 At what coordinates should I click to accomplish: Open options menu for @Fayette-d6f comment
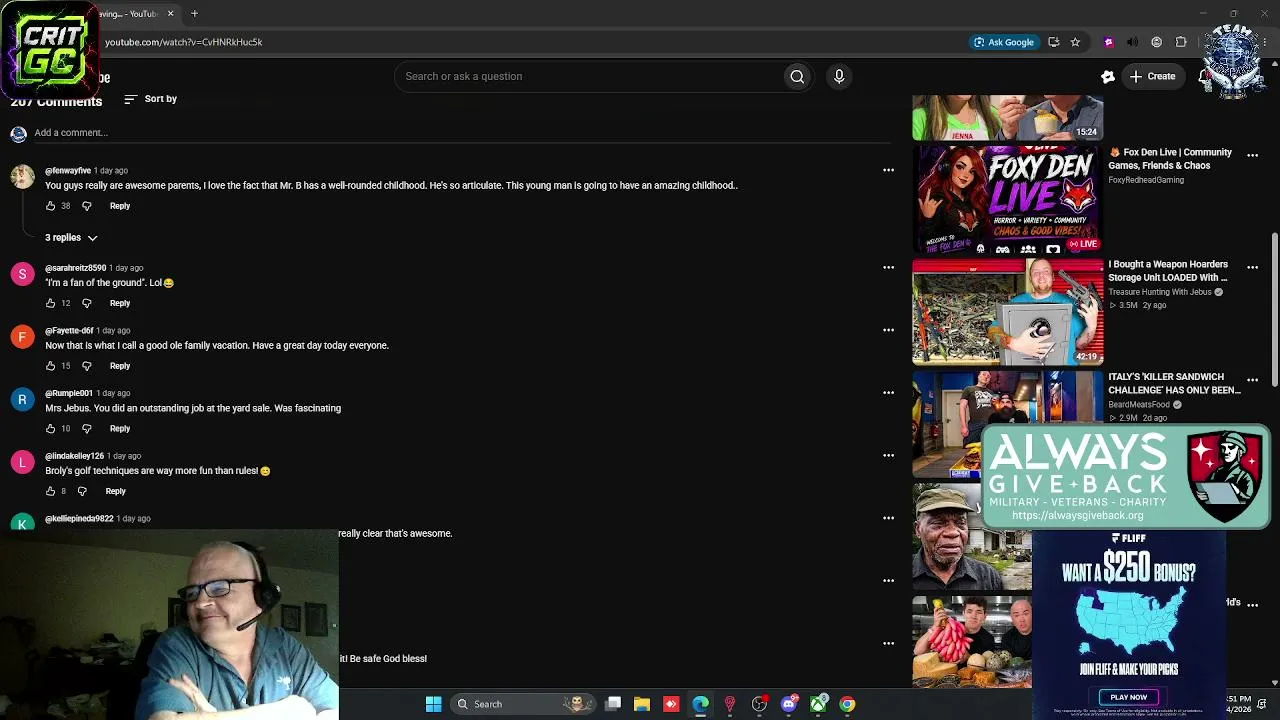888,330
